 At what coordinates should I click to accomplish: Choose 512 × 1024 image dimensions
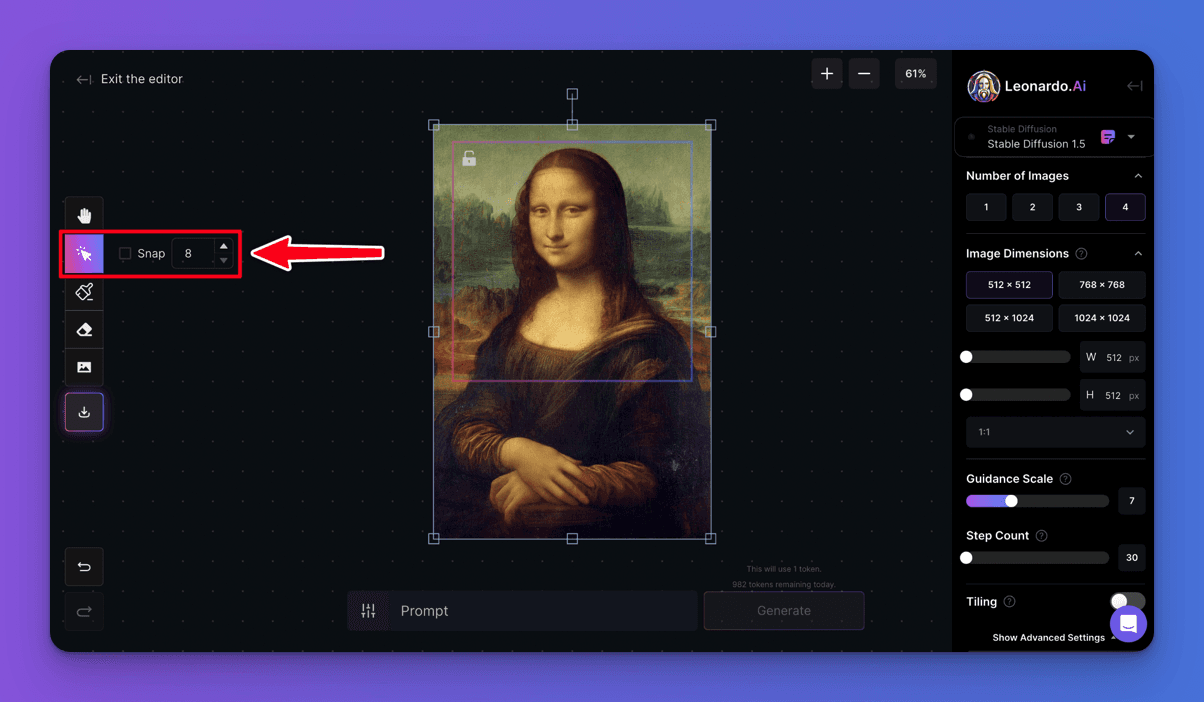coord(1009,318)
